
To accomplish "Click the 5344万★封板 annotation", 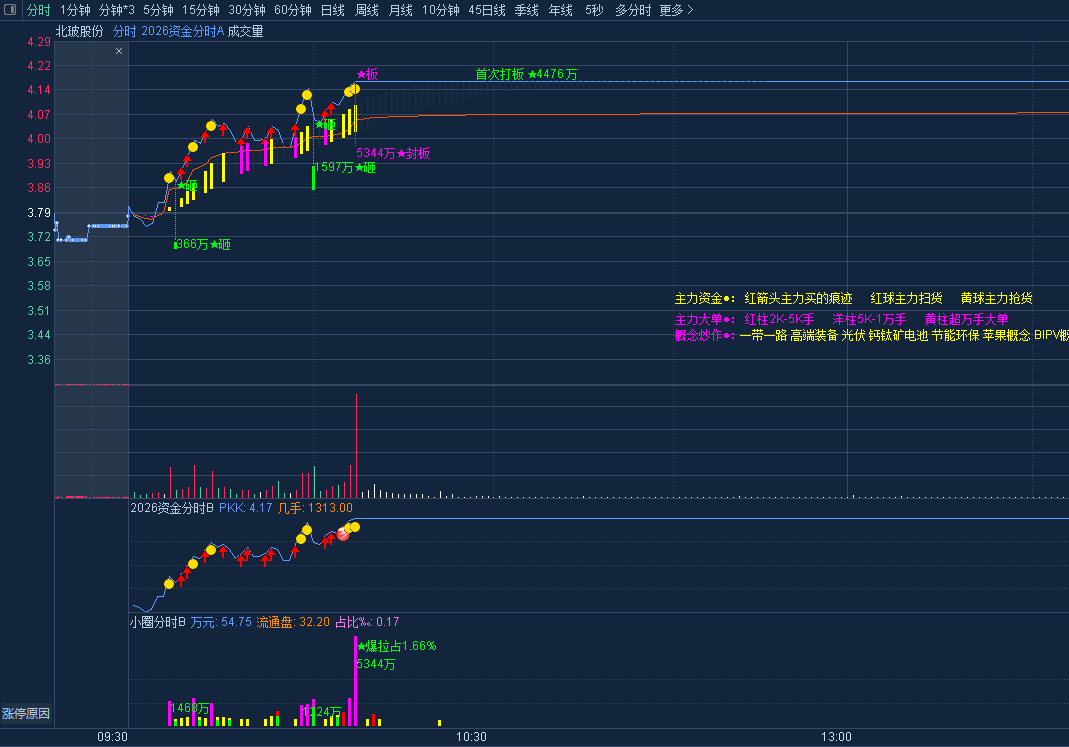I will coord(393,153).
